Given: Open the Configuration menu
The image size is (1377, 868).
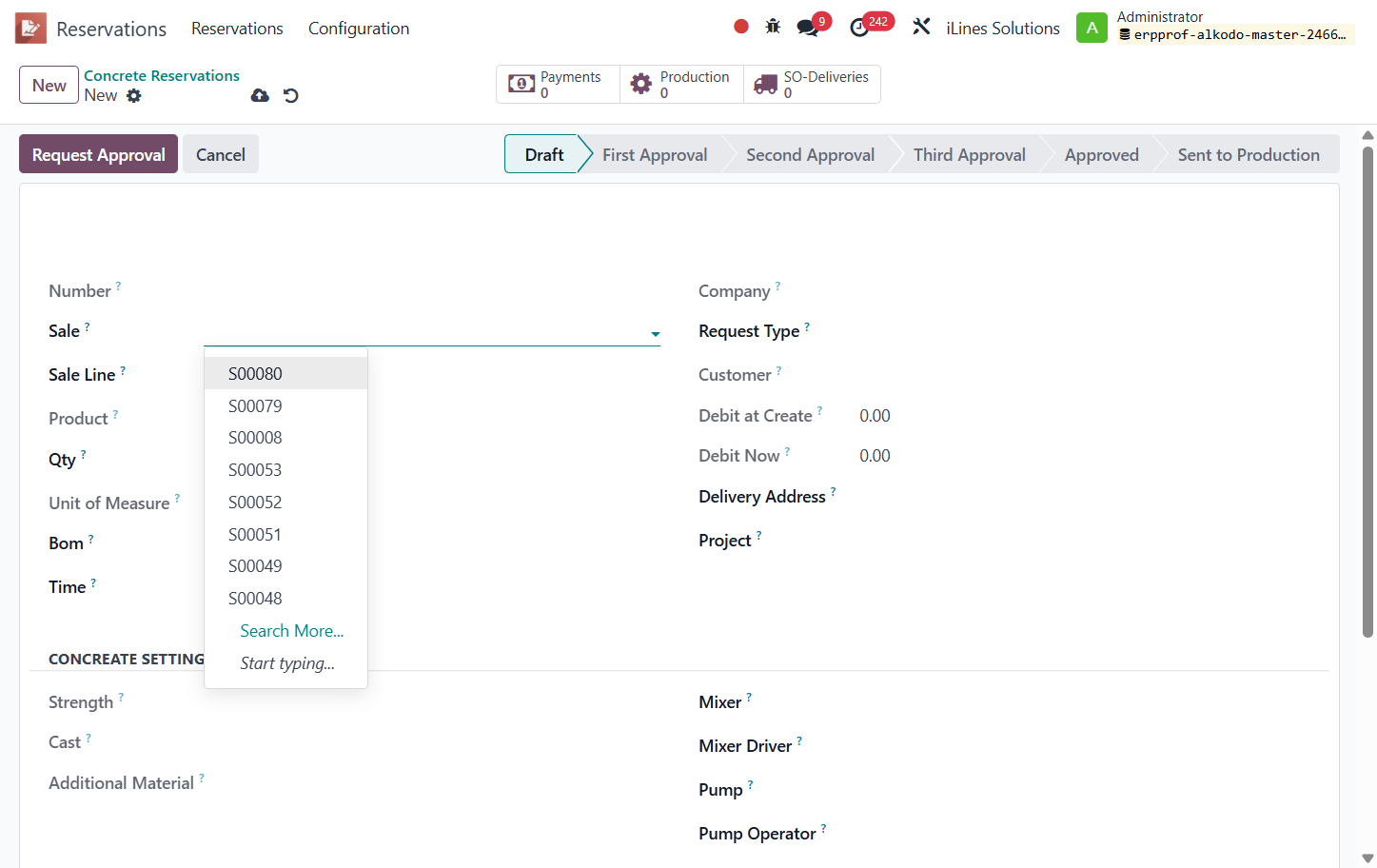Looking at the screenshot, I should pyautogui.click(x=359, y=29).
